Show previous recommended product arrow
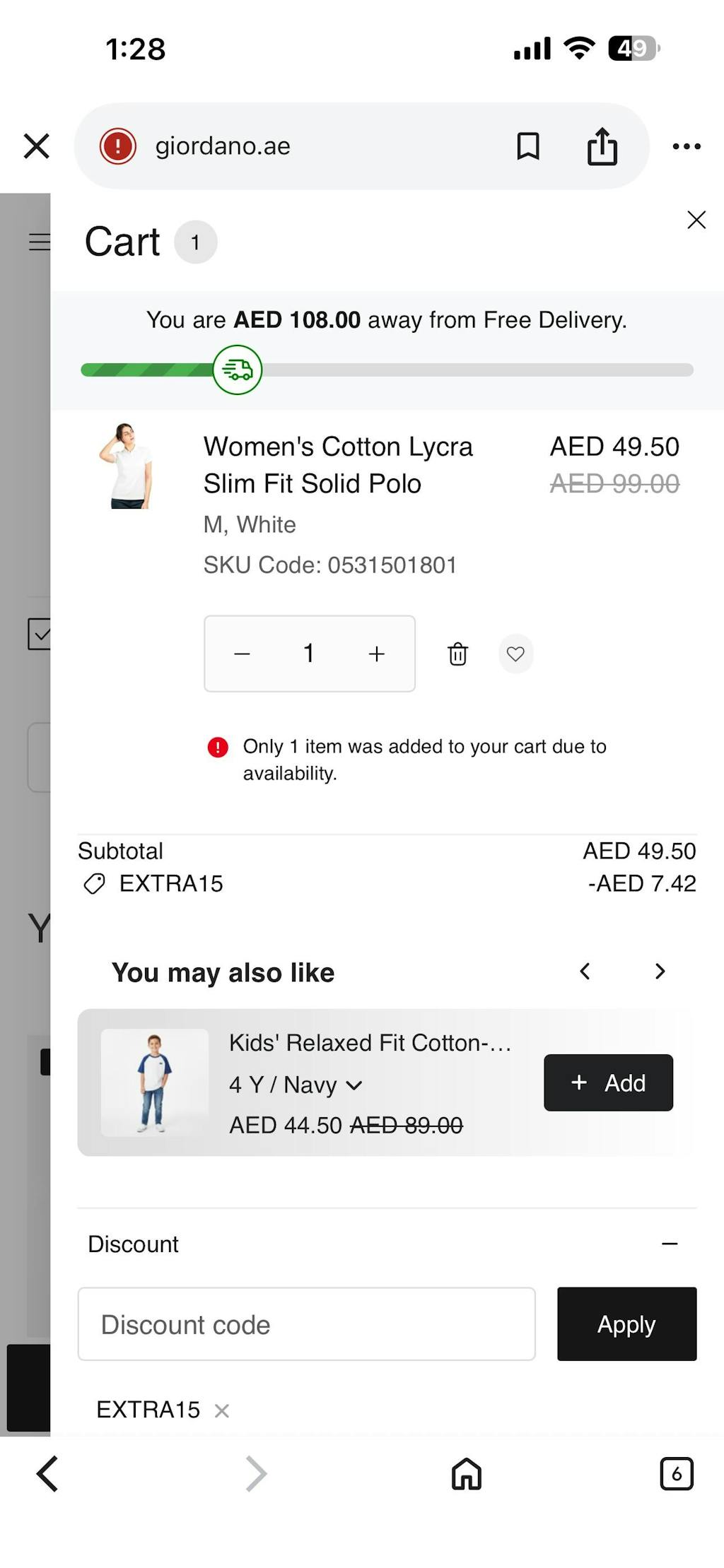Viewport: 724px width, 1568px height. point(585,972)
